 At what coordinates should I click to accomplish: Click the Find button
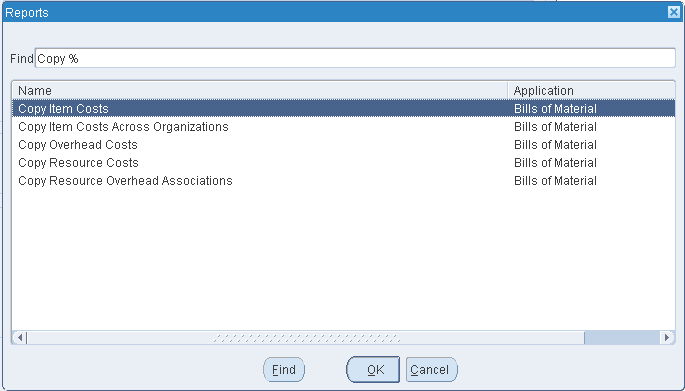coord(284,370)
